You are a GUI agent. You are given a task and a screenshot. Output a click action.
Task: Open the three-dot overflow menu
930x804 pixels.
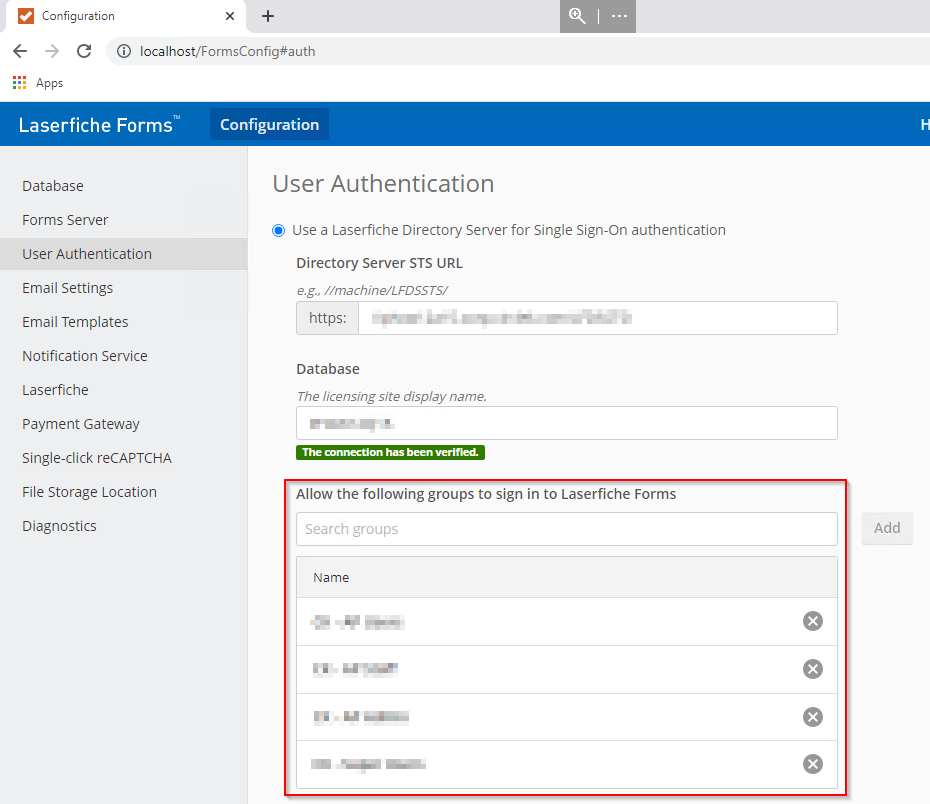[x=619, y=16]
